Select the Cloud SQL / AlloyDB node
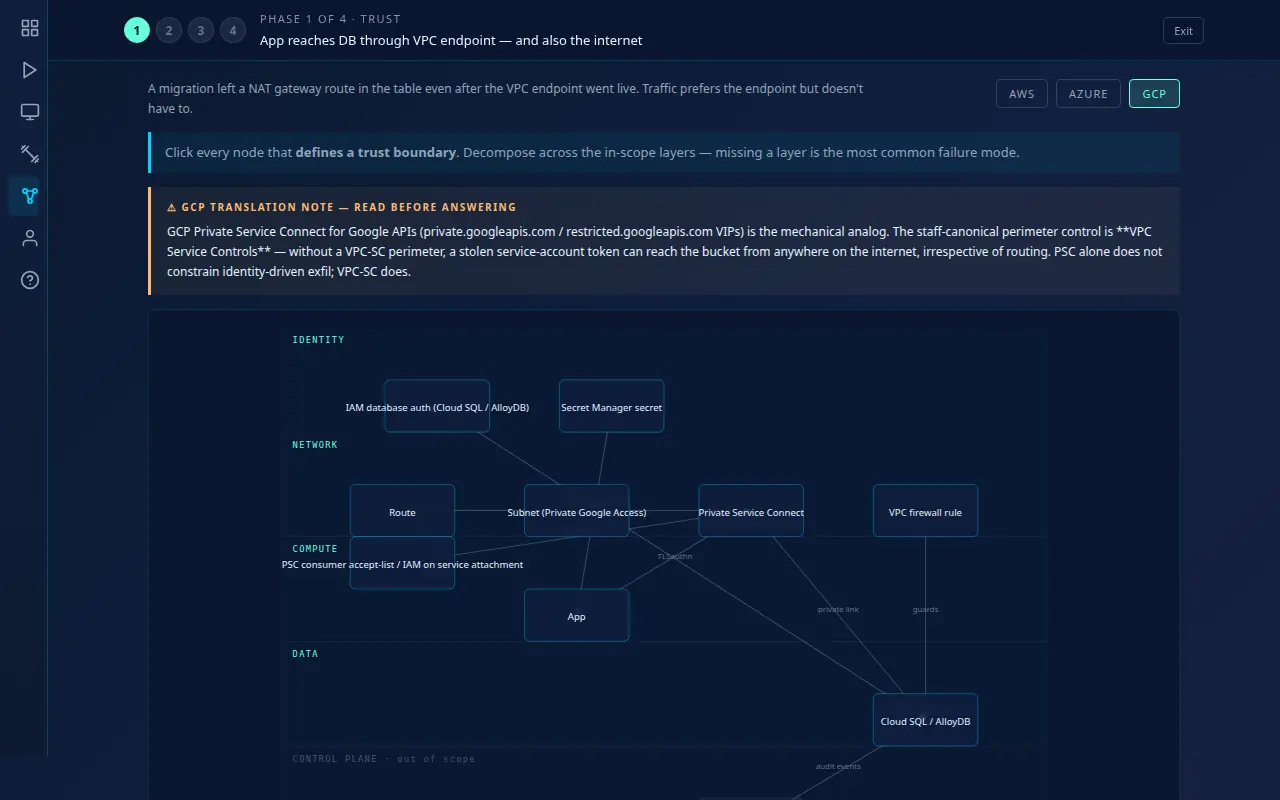 [925, 720]
